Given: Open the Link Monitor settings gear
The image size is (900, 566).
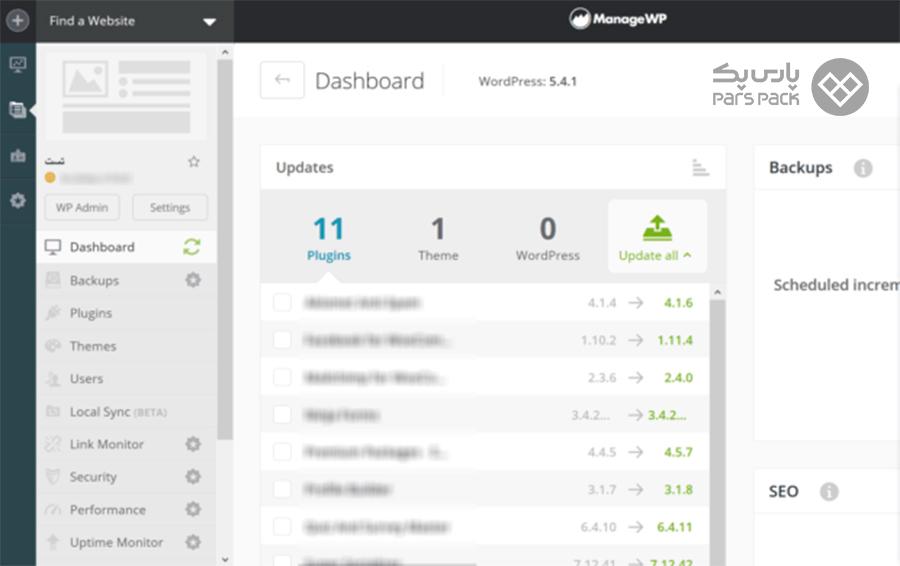Looking at the screenshot, I should [x=193, y=444].
